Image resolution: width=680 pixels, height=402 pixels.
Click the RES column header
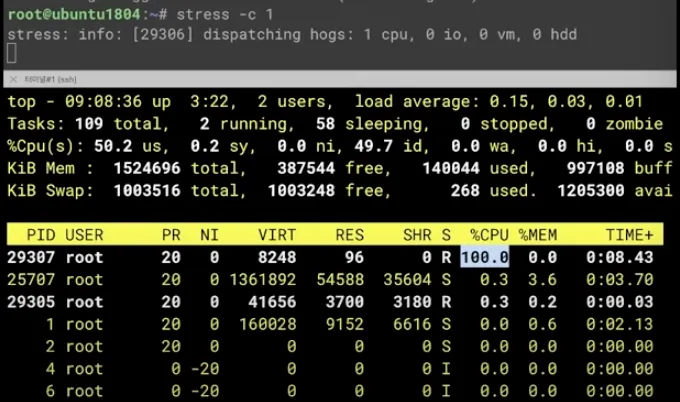point(350,235)
